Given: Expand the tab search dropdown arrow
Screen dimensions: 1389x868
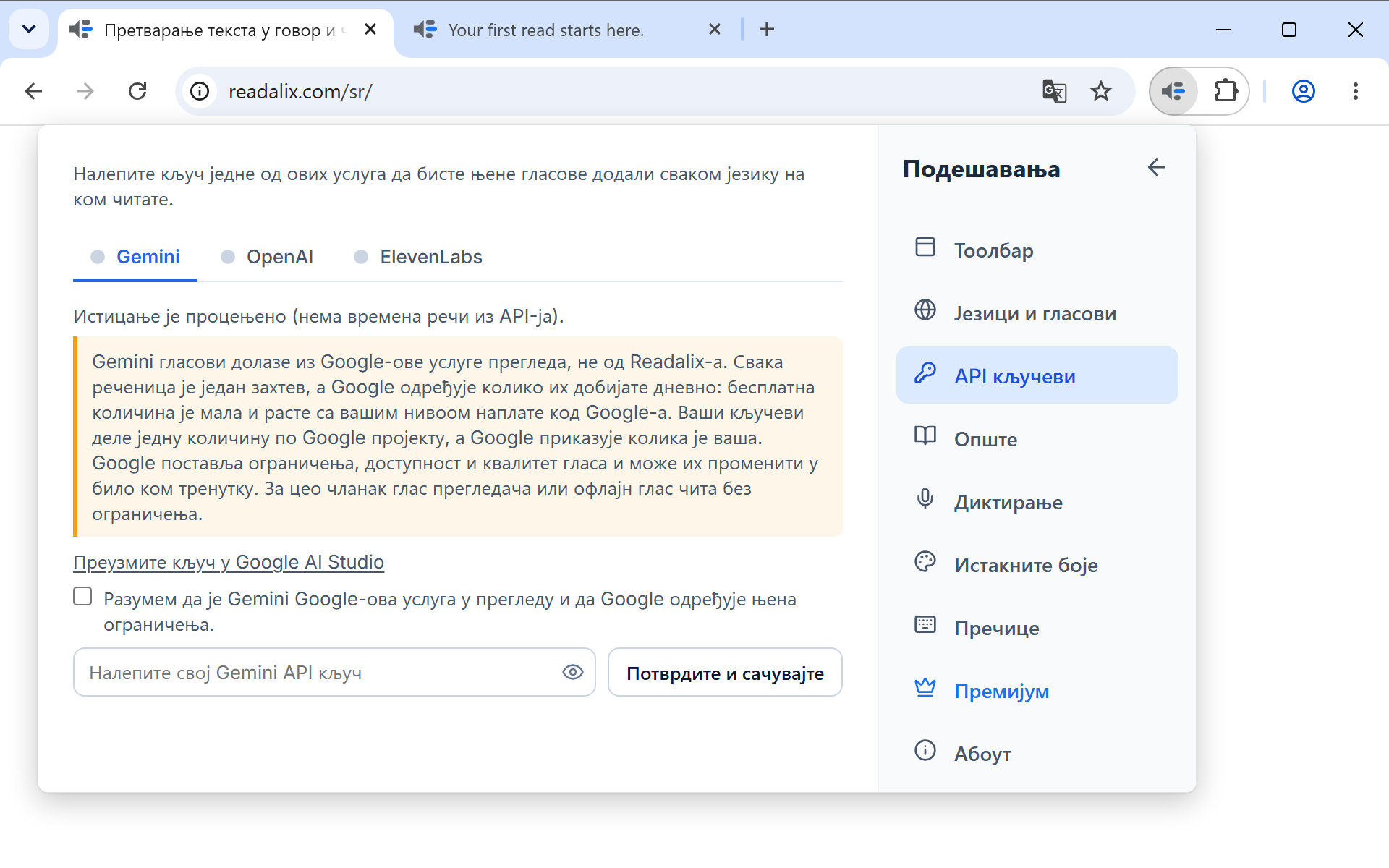Looking at the screenshot, I should tap(29, 29).
